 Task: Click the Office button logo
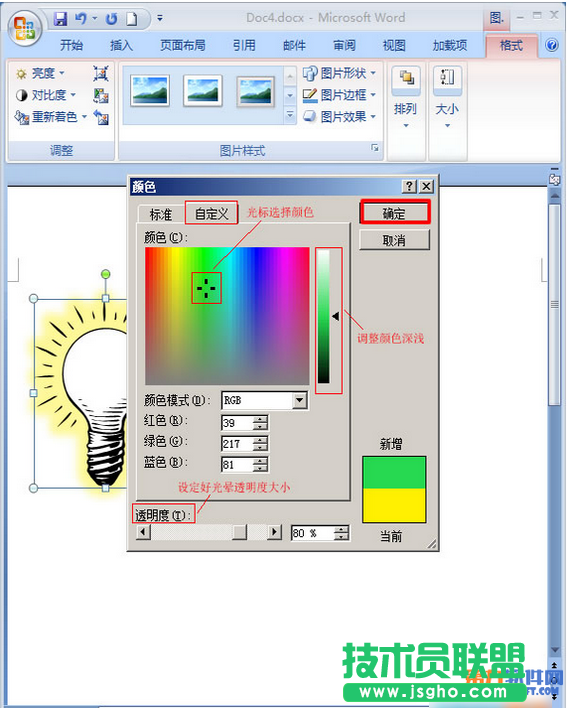[x=24, y=29]
